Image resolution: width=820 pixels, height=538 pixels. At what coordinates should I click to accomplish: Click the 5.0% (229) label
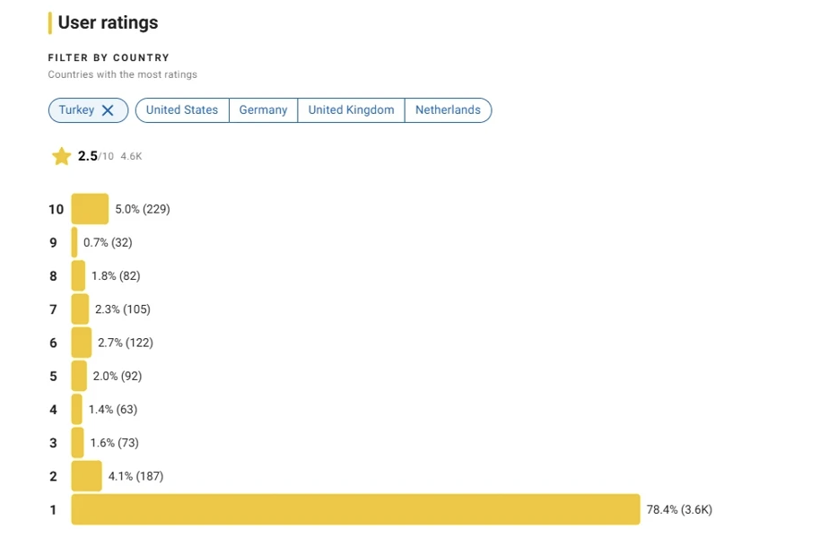click(x=142, y=209)
